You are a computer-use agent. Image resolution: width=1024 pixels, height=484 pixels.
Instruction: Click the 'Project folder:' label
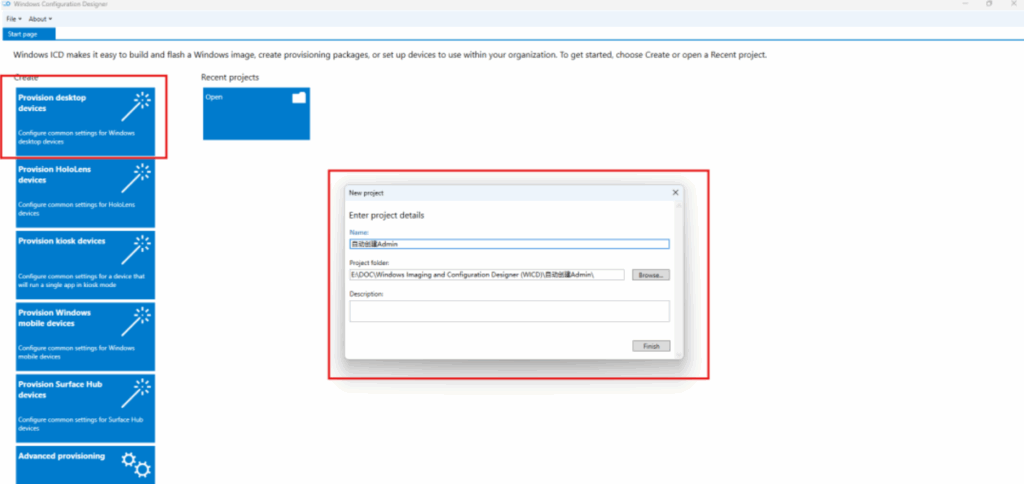[369, 263]
